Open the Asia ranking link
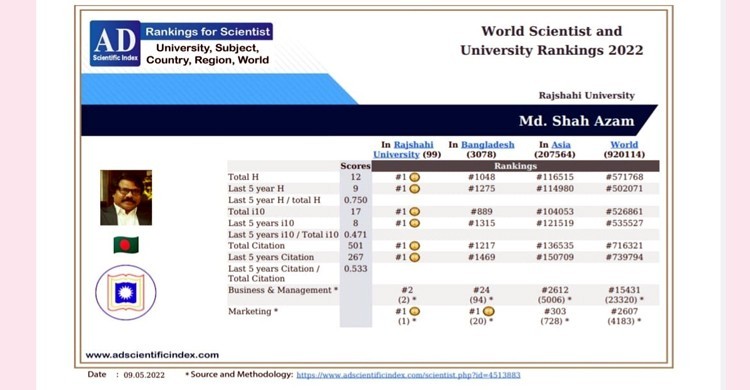750x390 pixels. tap(561, 145)
